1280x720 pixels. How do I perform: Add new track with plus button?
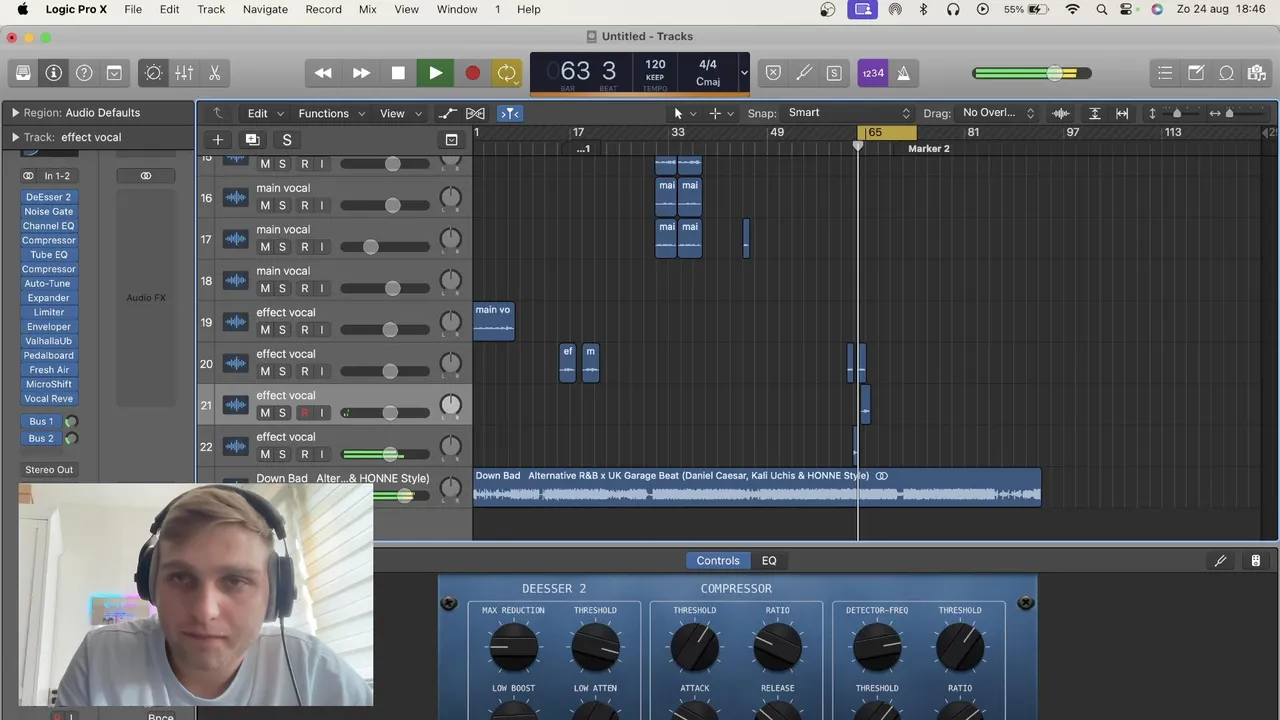[x=217, y=140]
